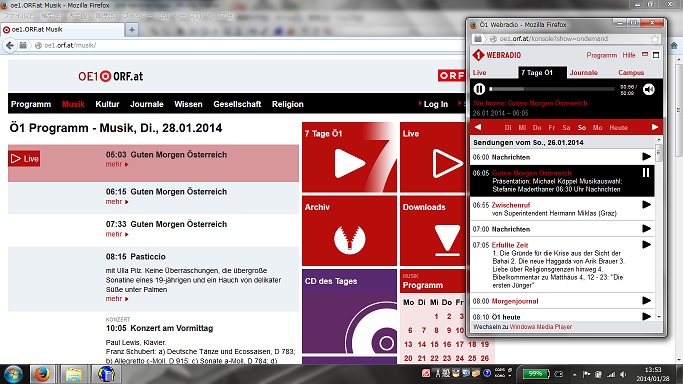Viewport: 683px width, 384px height.
Task: Click the Log In link
Action: pyautogui.click(x=436, y=104)
